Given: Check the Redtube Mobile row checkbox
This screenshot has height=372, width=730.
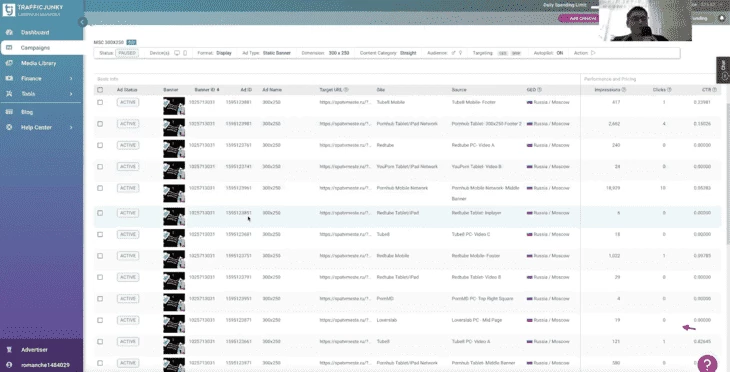Looking at the screenshot, I should click(x=100, y=256).
